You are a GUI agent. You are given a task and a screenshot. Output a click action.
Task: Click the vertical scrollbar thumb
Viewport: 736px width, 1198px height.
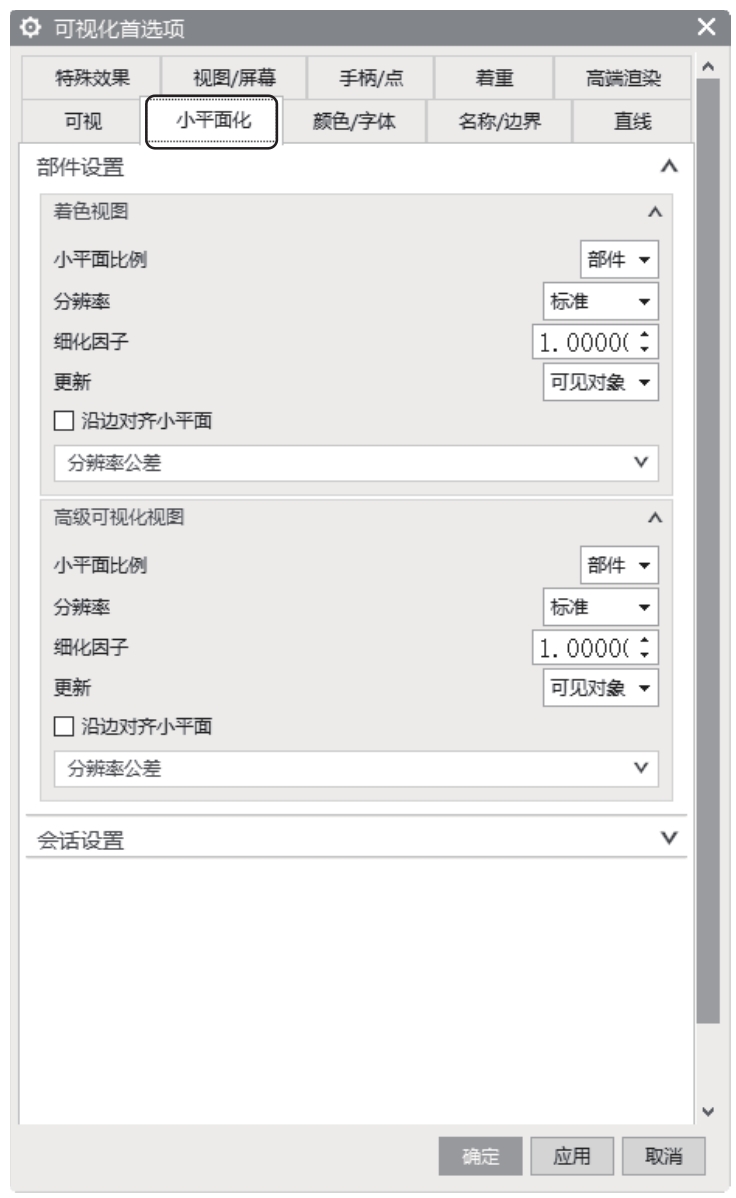708,550
